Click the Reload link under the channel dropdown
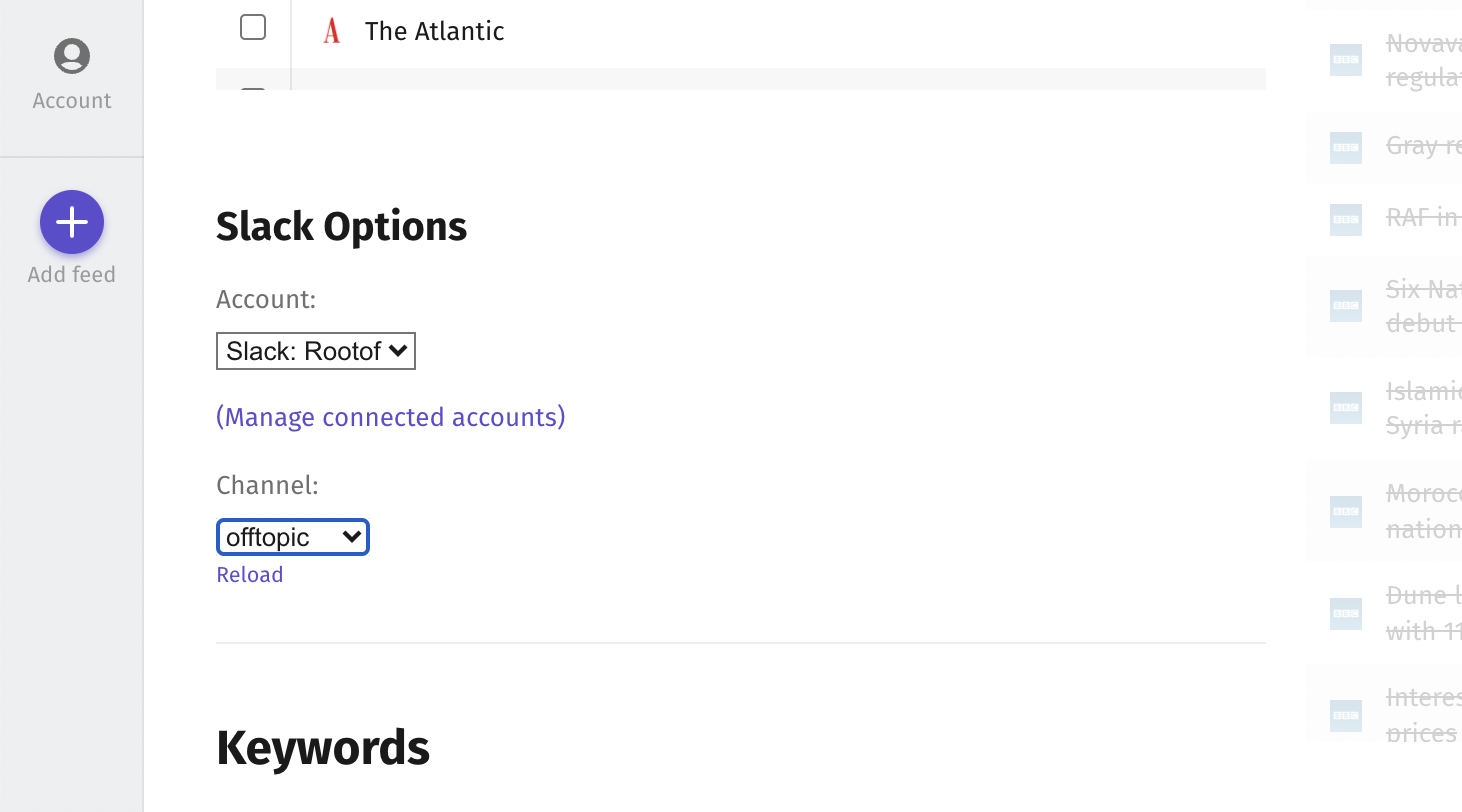1462x812 pixels. pos(249,574)
